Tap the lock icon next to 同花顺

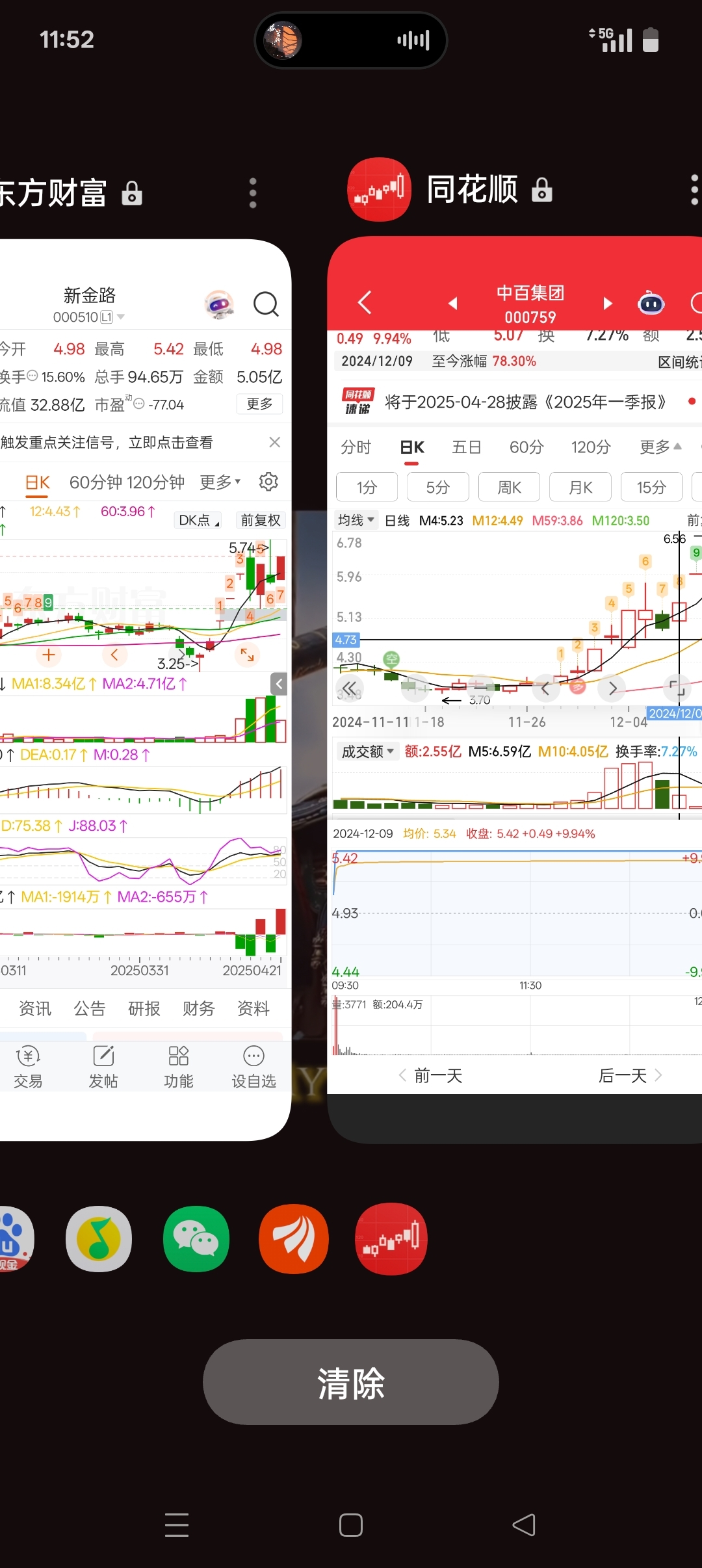pyautogui.click(x=542, y=190)
